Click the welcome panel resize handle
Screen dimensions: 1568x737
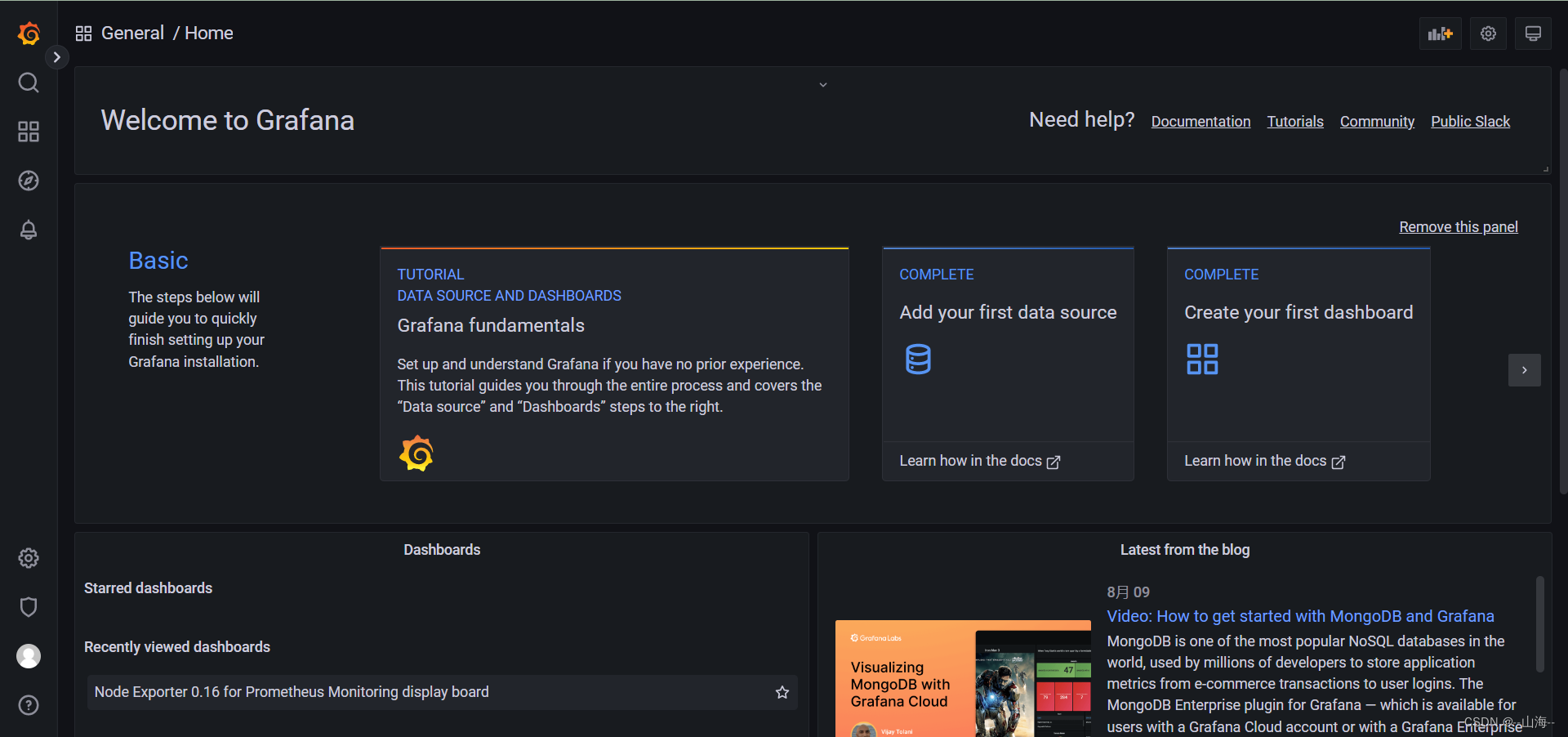click(1545, 169)
